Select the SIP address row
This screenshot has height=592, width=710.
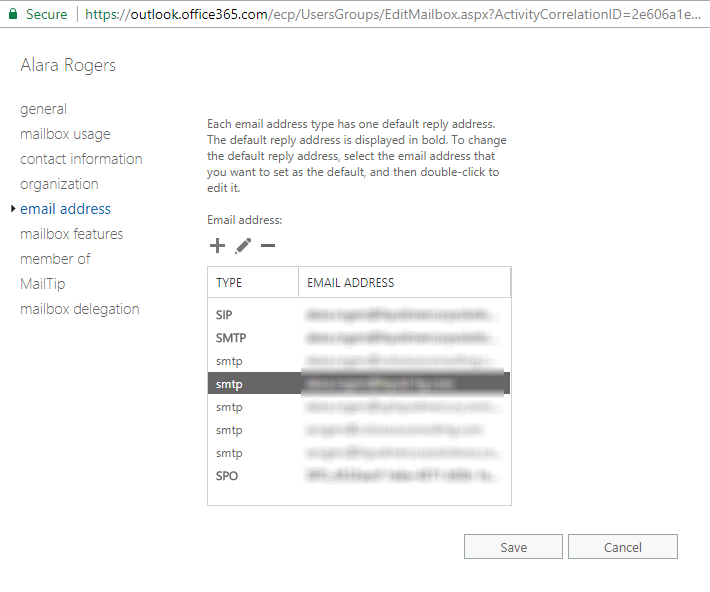point(359,315)
